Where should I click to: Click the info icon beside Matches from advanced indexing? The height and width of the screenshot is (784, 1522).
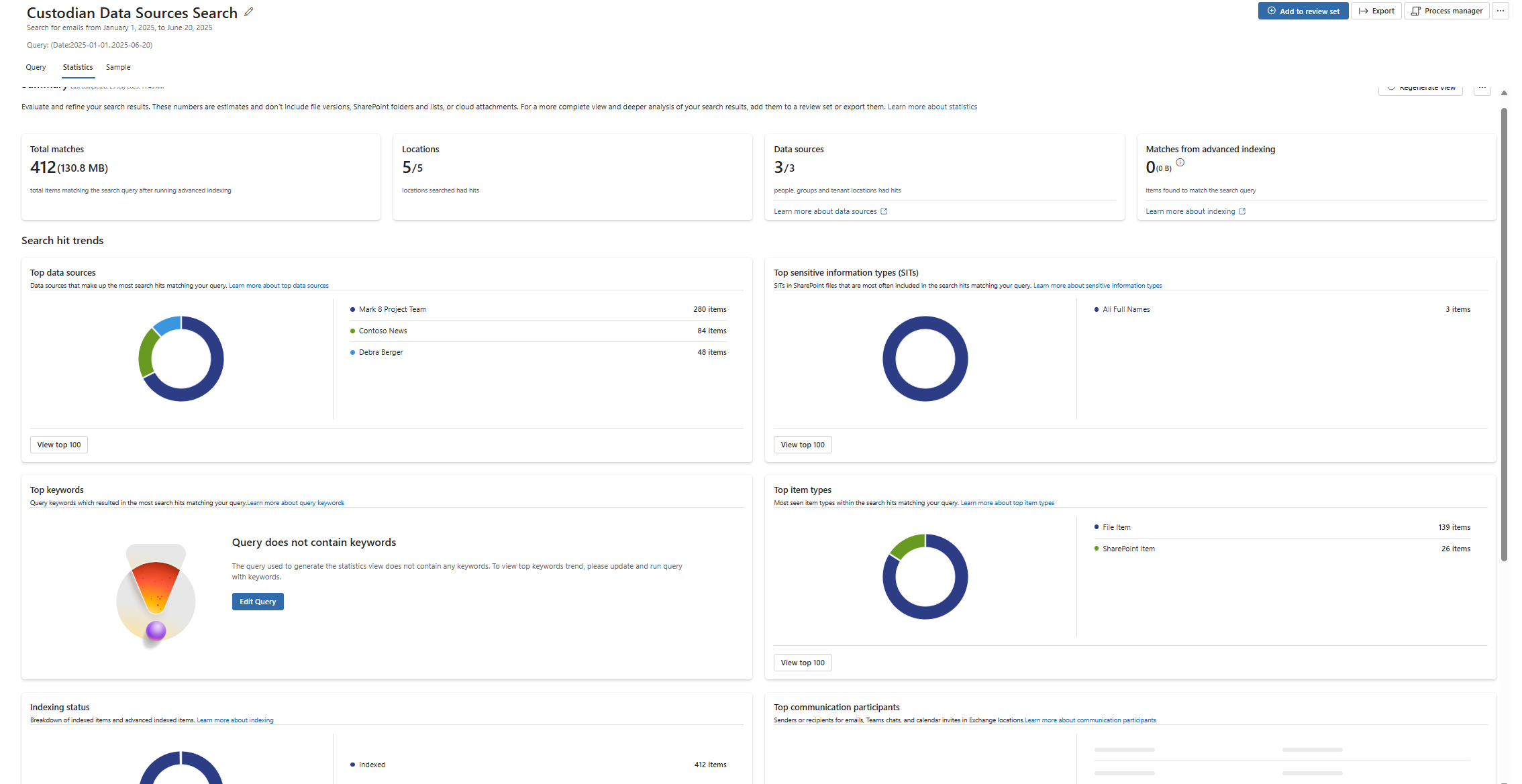tap(1180, 162)
